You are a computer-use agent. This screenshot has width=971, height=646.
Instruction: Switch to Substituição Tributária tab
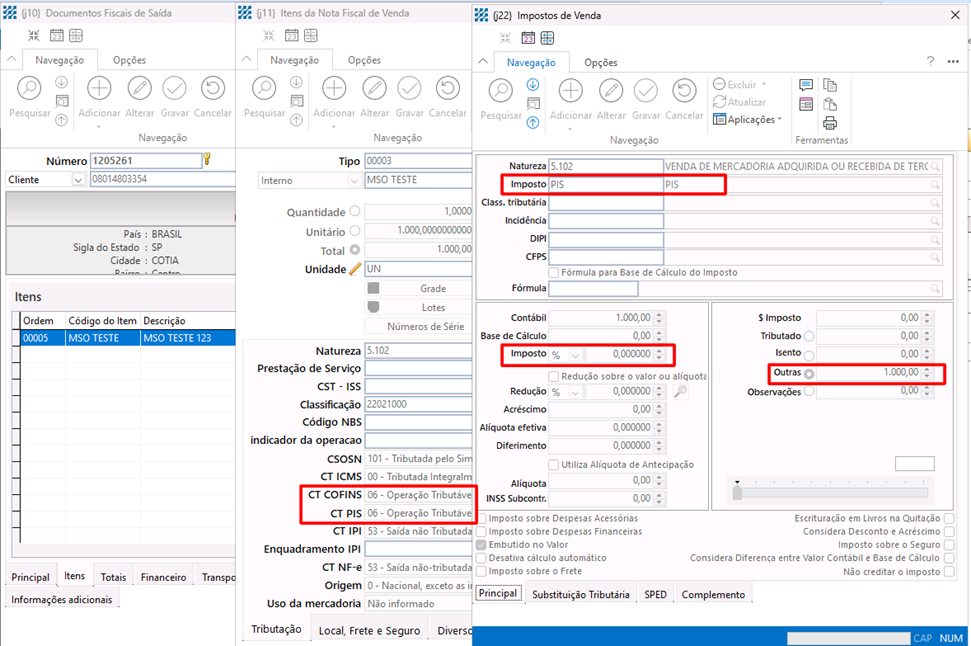click(x=581, y=595)
